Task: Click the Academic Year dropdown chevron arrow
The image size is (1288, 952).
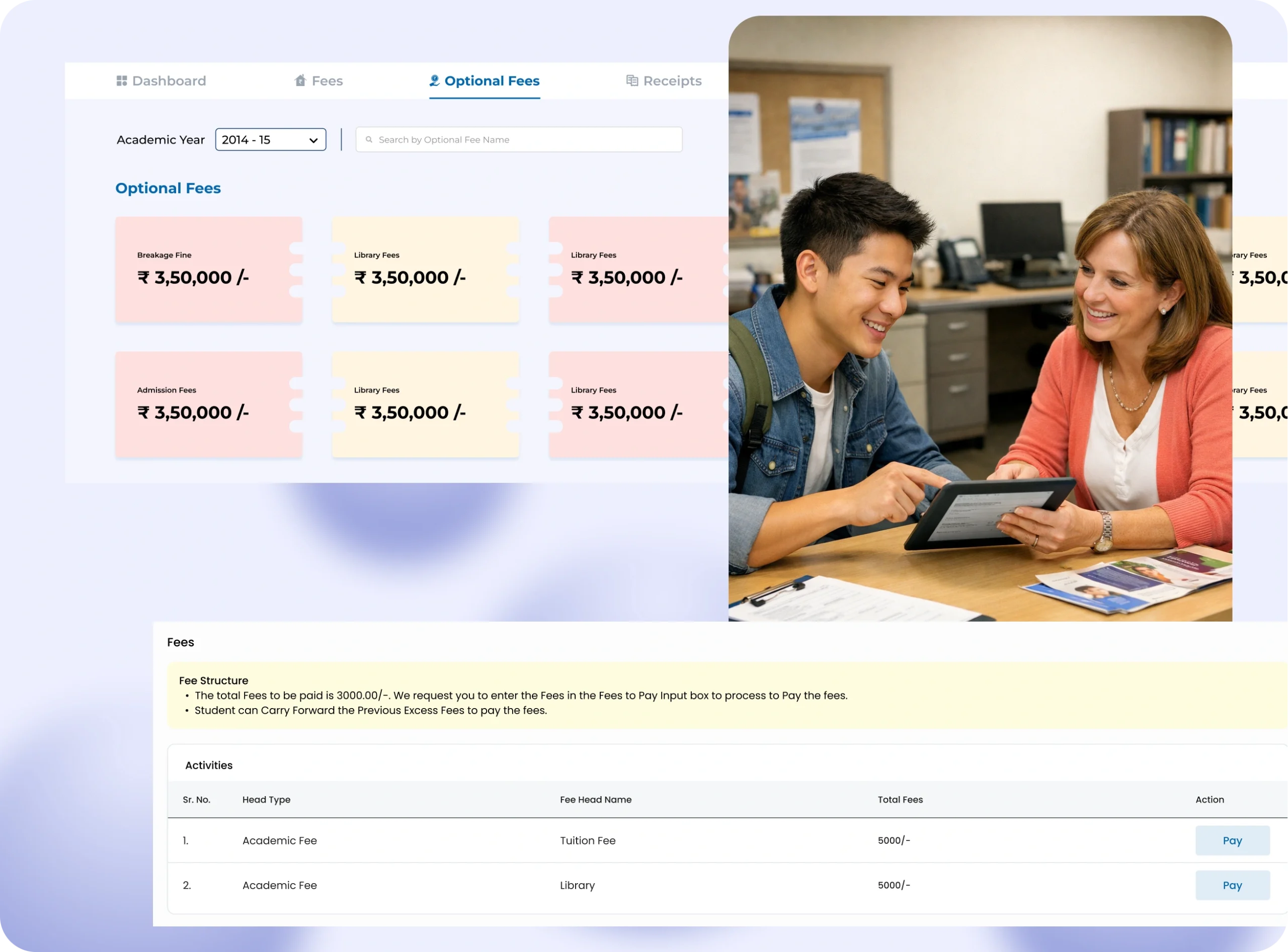Action: (x=313, y=140)
